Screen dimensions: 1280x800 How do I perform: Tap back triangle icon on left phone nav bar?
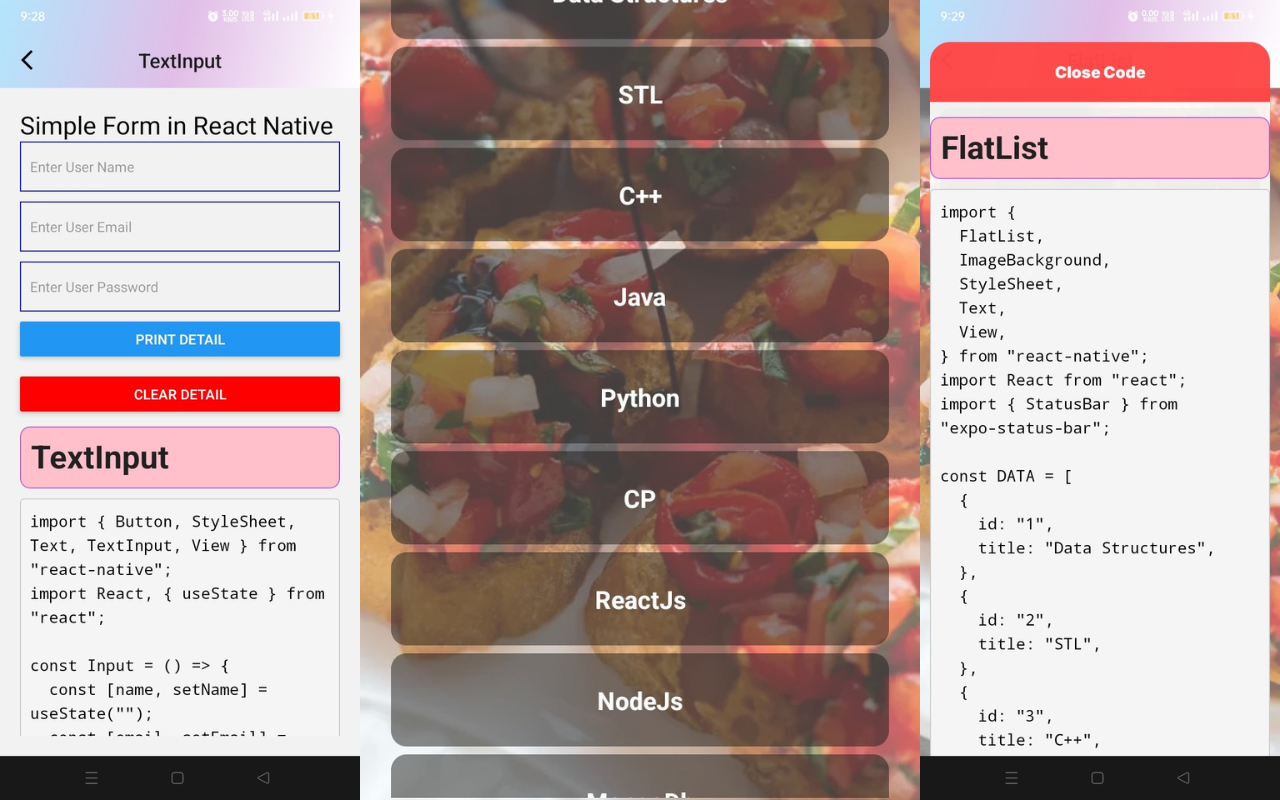(263, 778)
